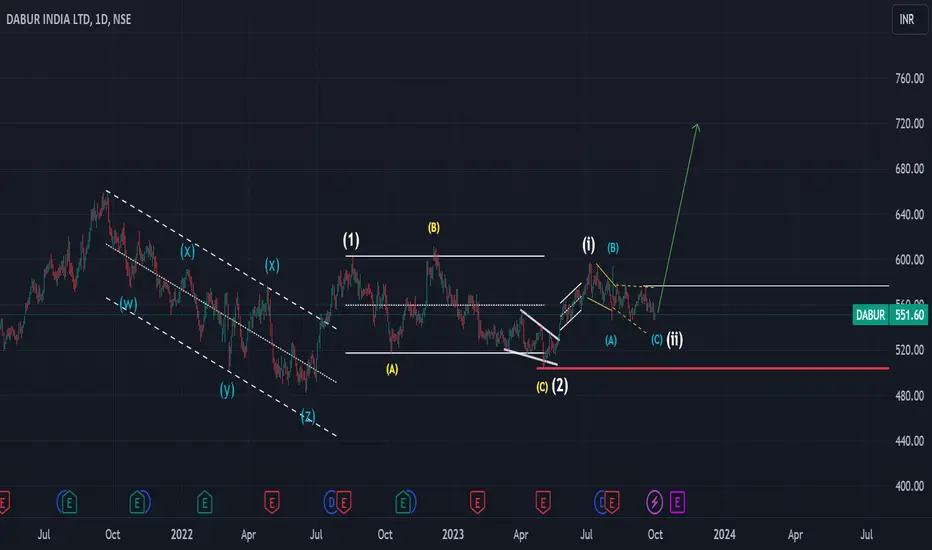
Task: Select the red horizontal support line
Action: (713, 369)
